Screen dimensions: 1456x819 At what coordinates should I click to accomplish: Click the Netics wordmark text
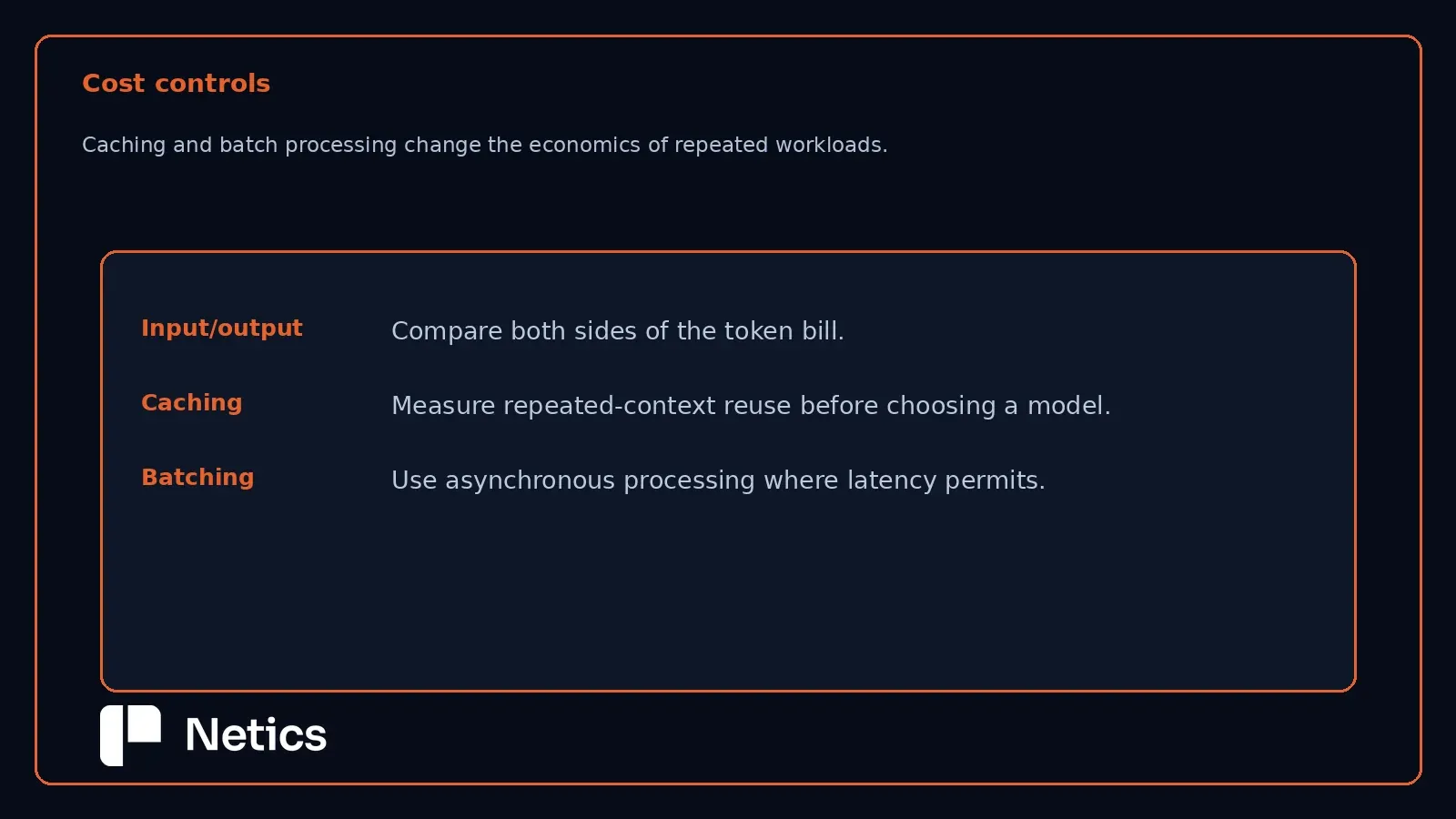pyautogui.click(x=256, y=735)
